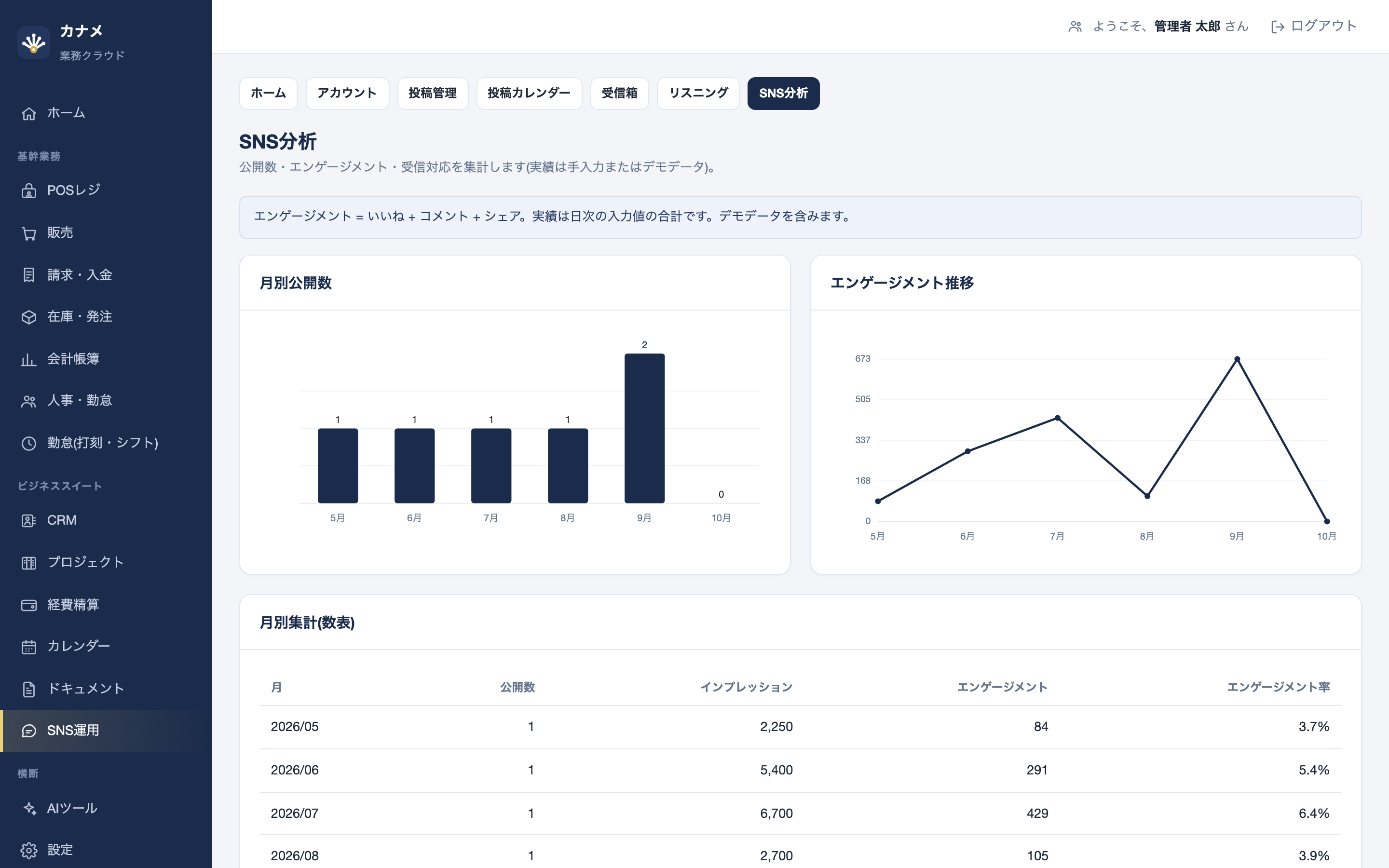
Task: Click the インプレッション column header
Action: pos(746,687)
